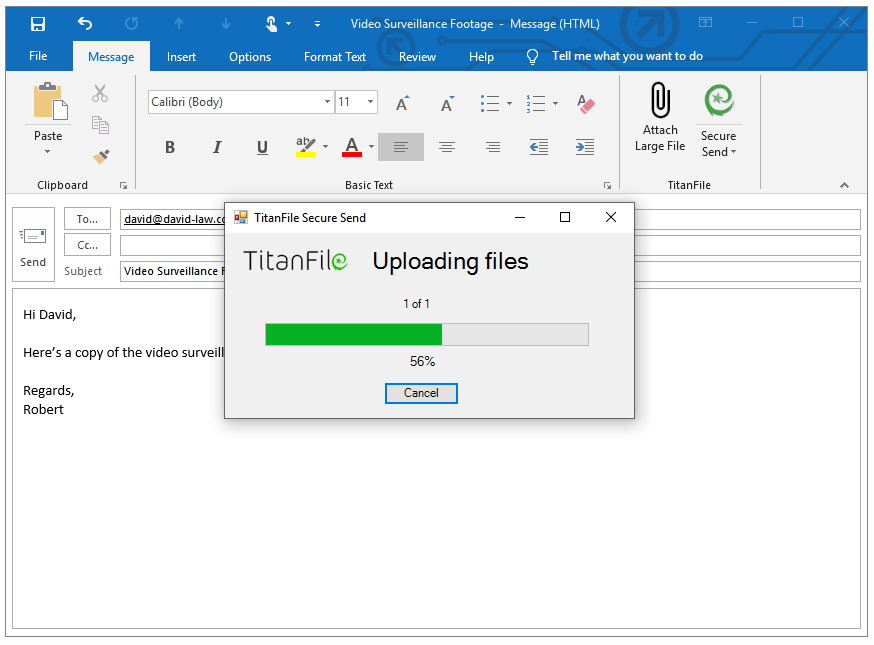Undo the last action
874x645 pixels.
click(85, 22)
